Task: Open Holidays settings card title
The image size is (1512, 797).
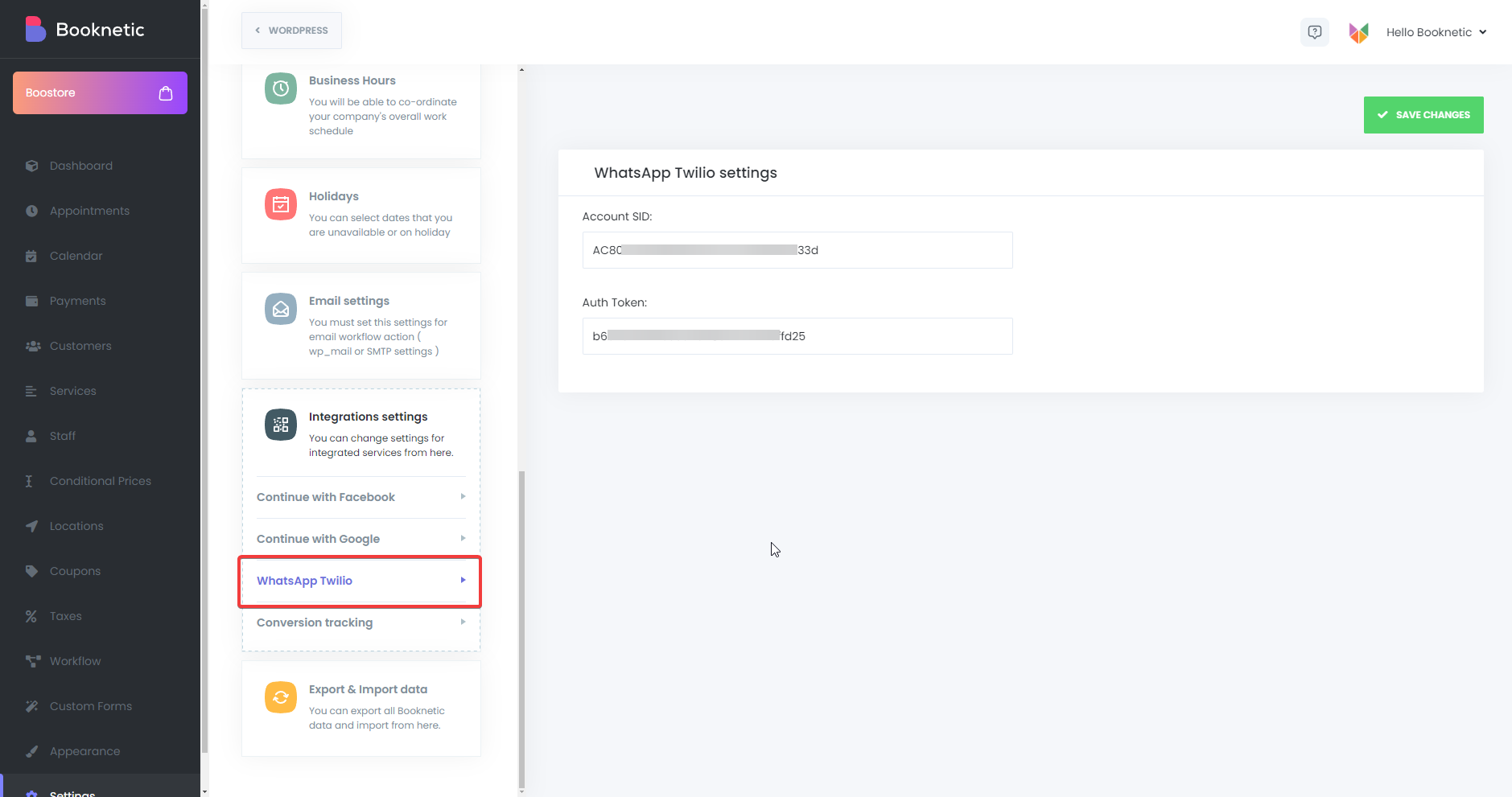Action: click(334, 196)
